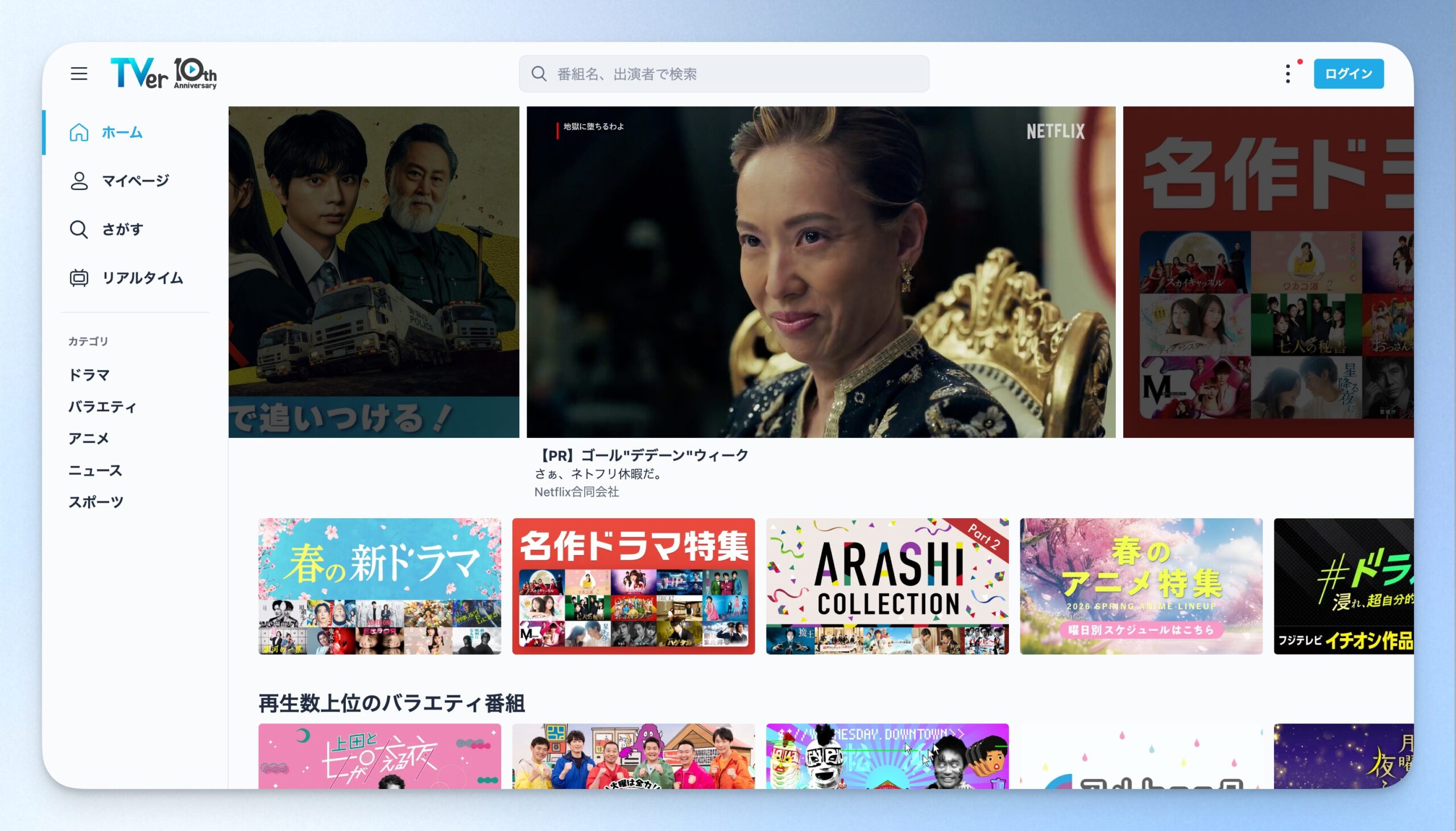This screenshot has width=1456, height=831.
Task: Open the hamburger menu icon
Action: coord(78,73)
